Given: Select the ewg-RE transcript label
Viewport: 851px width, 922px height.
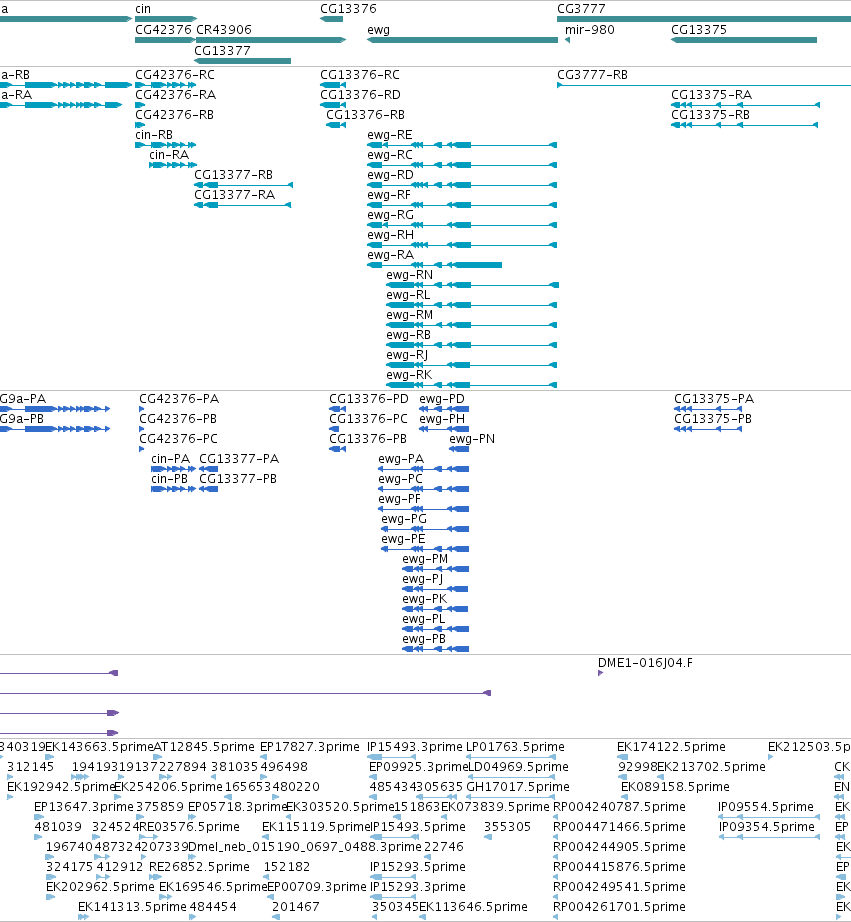Looking at the screenshot, I should [x=389, y=135].
